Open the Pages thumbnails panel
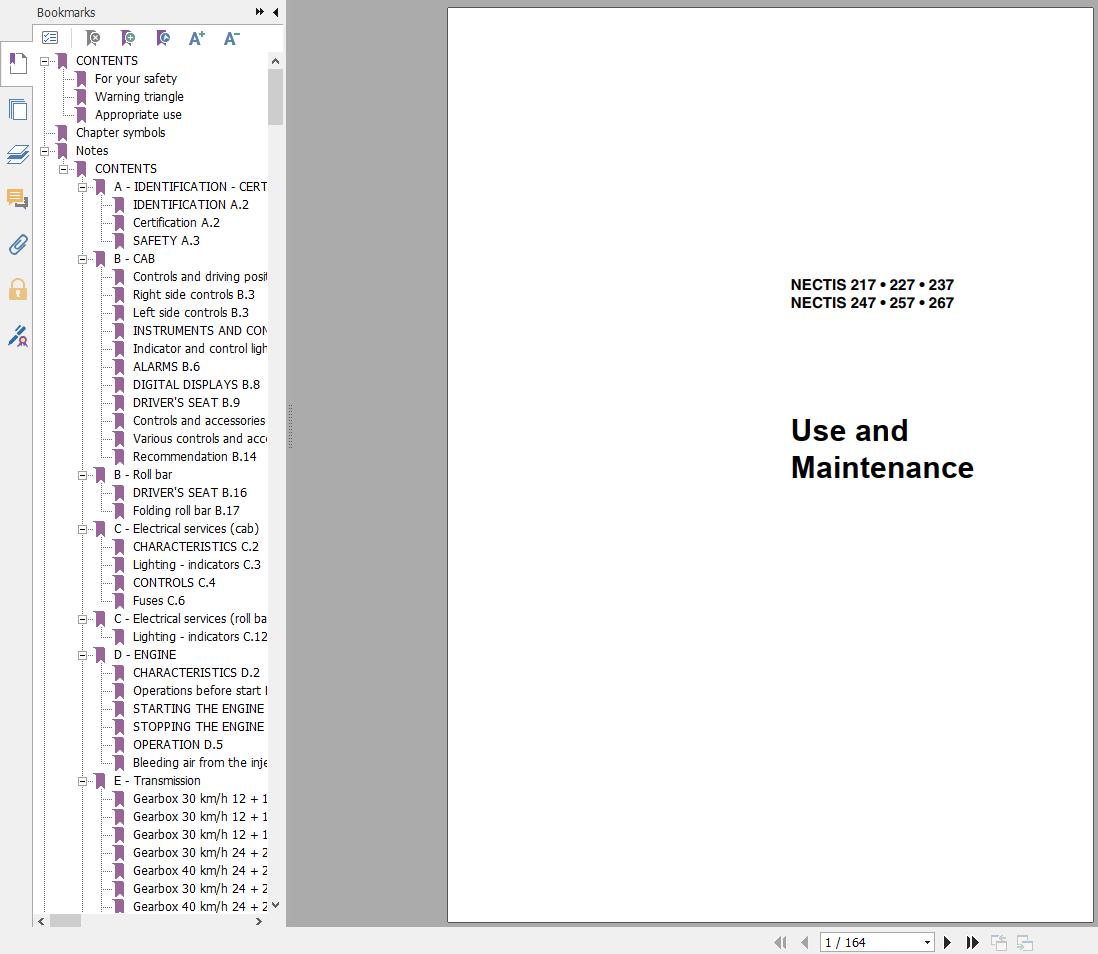Image resolution: width=1098 pixels, height=954 pixels. (x=17, y=109)
